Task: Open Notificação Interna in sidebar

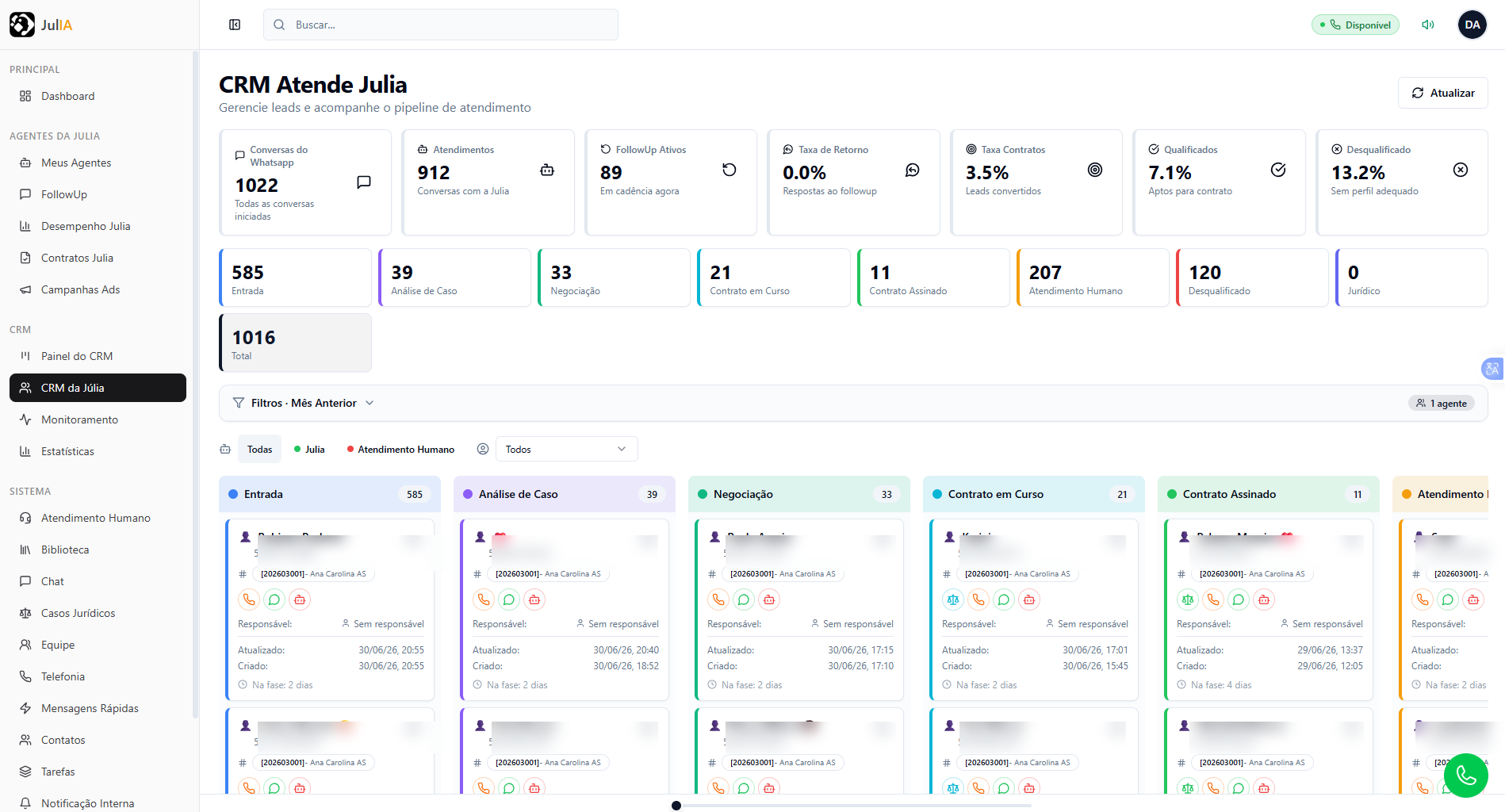Action: [x=98, y=802]
